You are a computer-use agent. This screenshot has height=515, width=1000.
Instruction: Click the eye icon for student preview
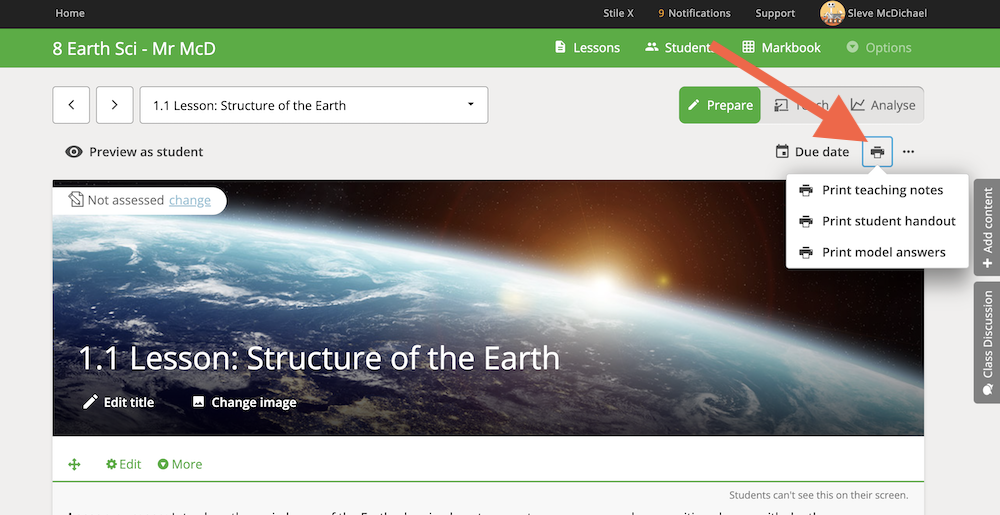click(74, 152)
